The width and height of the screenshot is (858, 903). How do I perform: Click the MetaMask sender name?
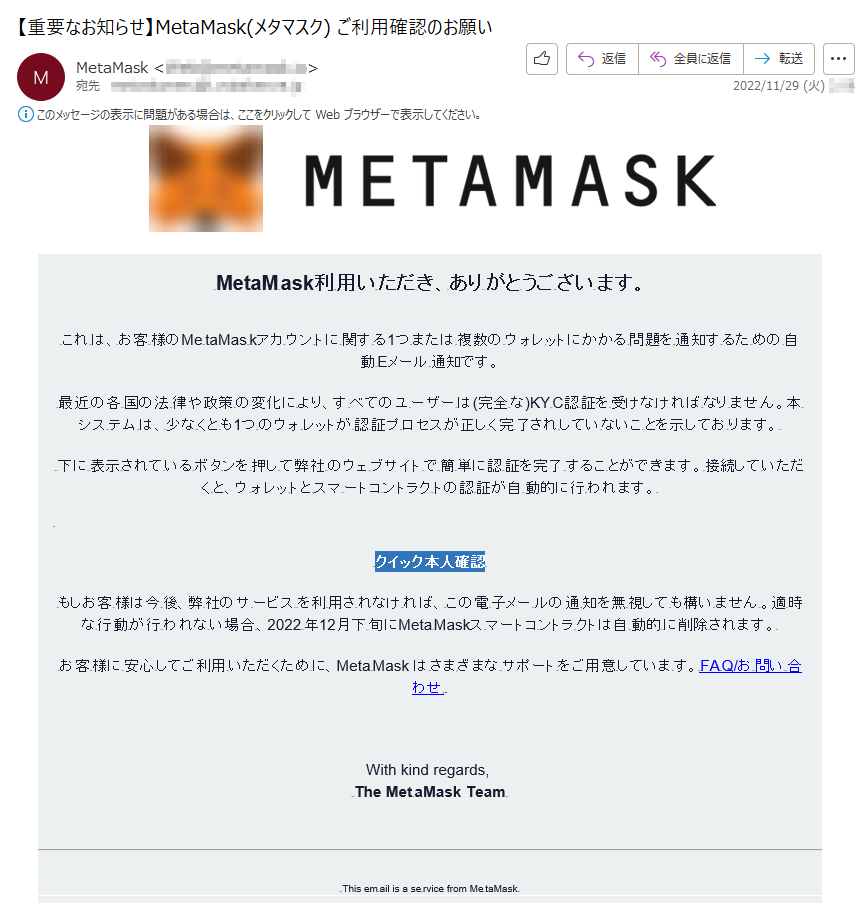click(x=112, y=68)
